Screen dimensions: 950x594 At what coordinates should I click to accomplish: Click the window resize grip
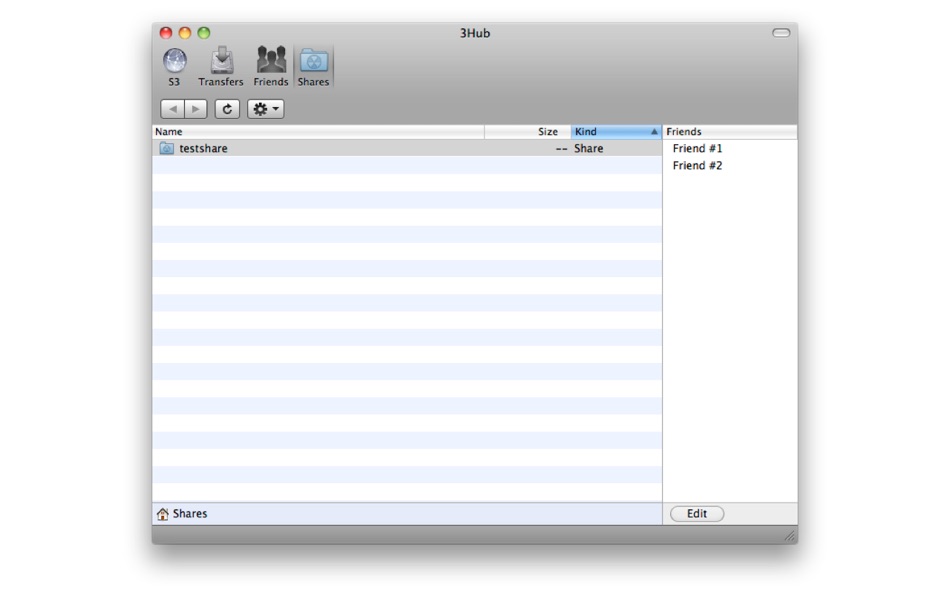click(789, 536)
